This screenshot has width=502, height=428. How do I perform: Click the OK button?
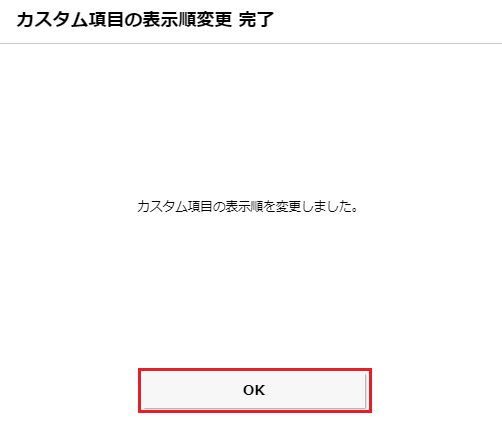tap(255, 390)
